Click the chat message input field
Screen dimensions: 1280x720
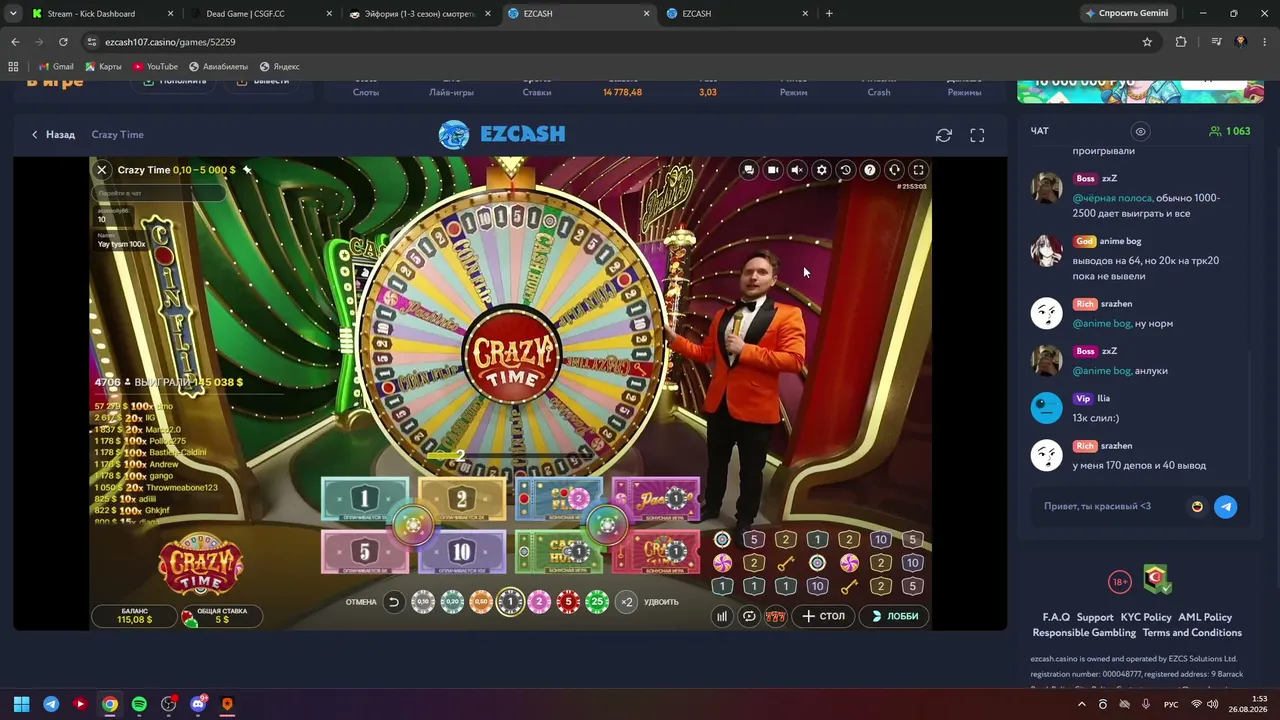coord(1110,506)
